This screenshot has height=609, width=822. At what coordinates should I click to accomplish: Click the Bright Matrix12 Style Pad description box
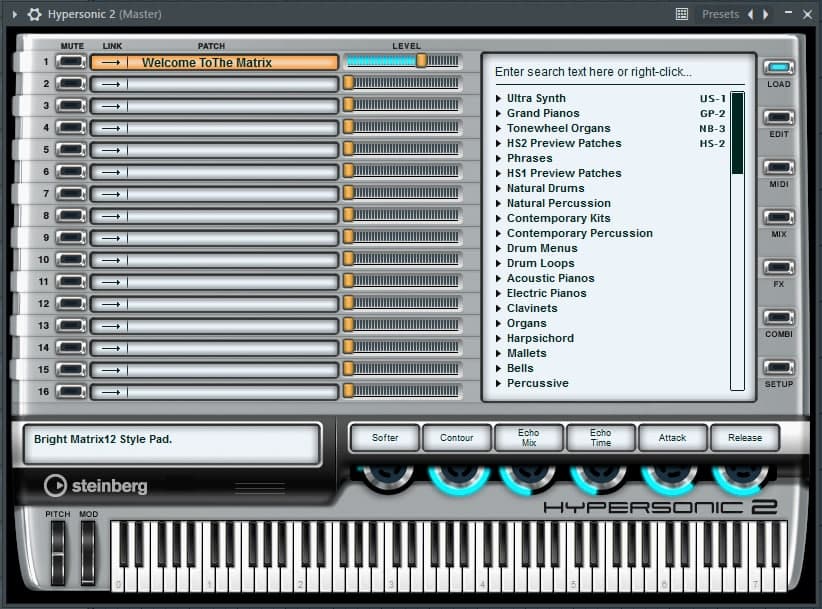[x=171, y=444]
